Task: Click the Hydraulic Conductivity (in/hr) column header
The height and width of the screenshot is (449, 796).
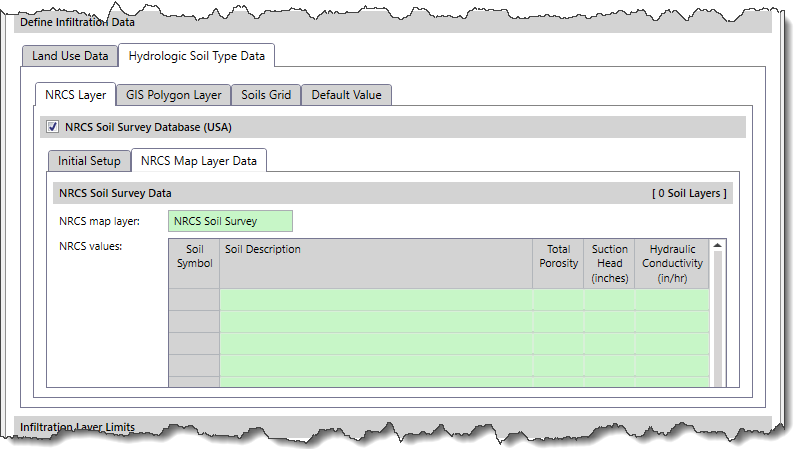Action: pyautogui.click(x=672, y=264)
